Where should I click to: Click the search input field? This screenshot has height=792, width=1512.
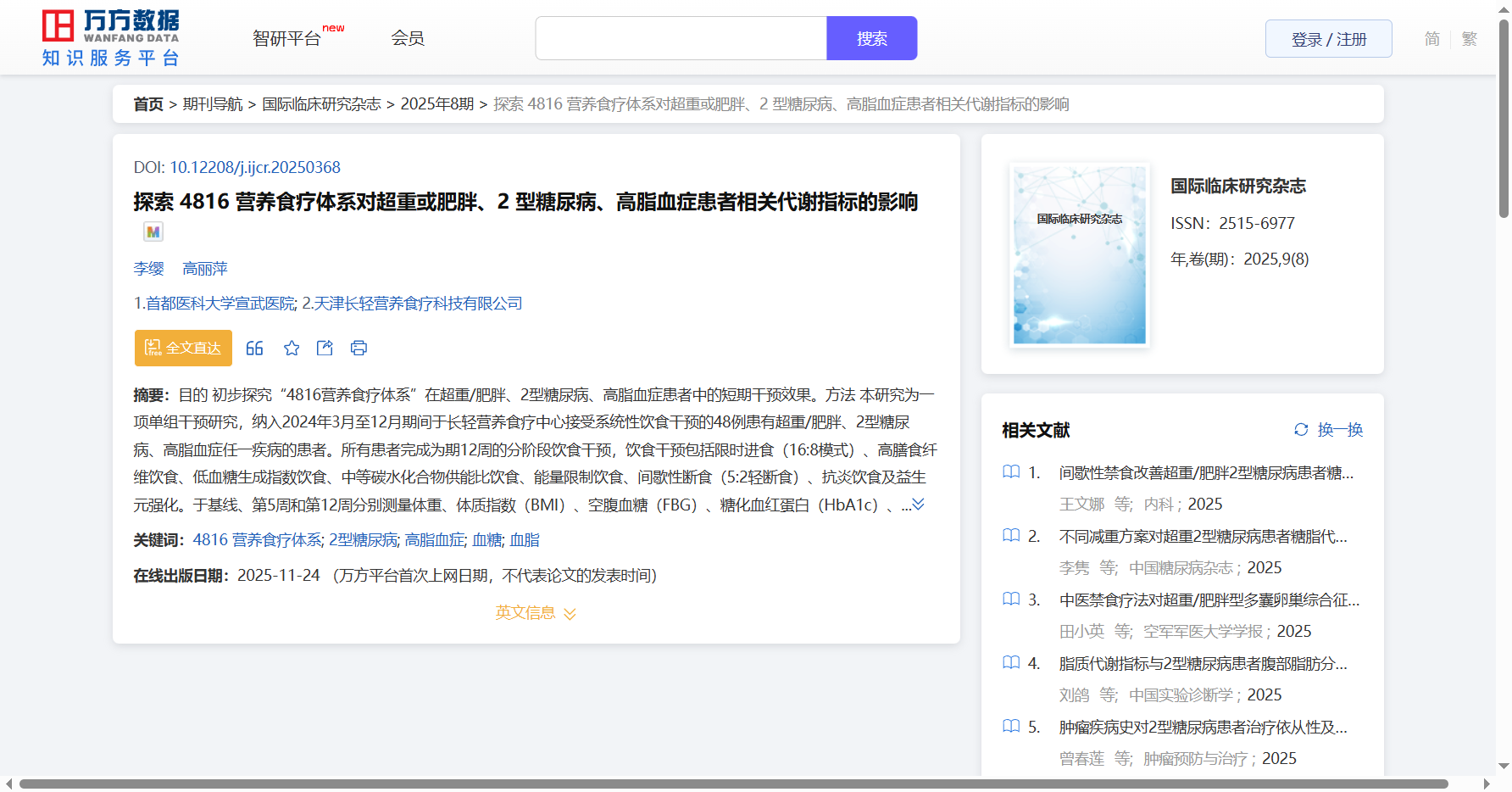(x=681, y=39)
